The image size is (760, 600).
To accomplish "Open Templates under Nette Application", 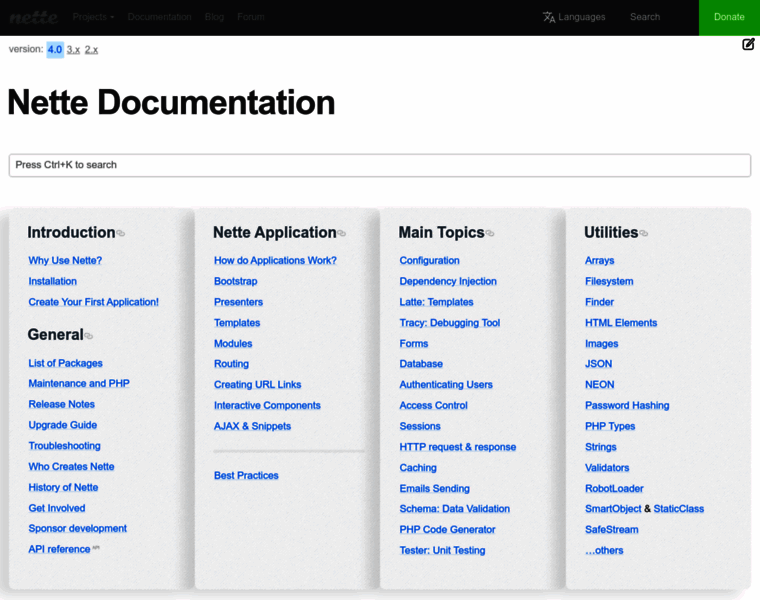I will (237, 323).
